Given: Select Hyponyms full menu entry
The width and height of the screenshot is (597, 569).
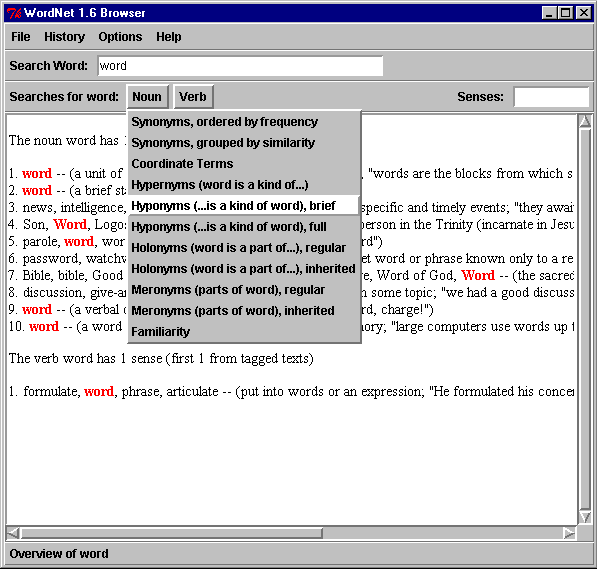Looking at the screenshot, I should pos(244,227).
